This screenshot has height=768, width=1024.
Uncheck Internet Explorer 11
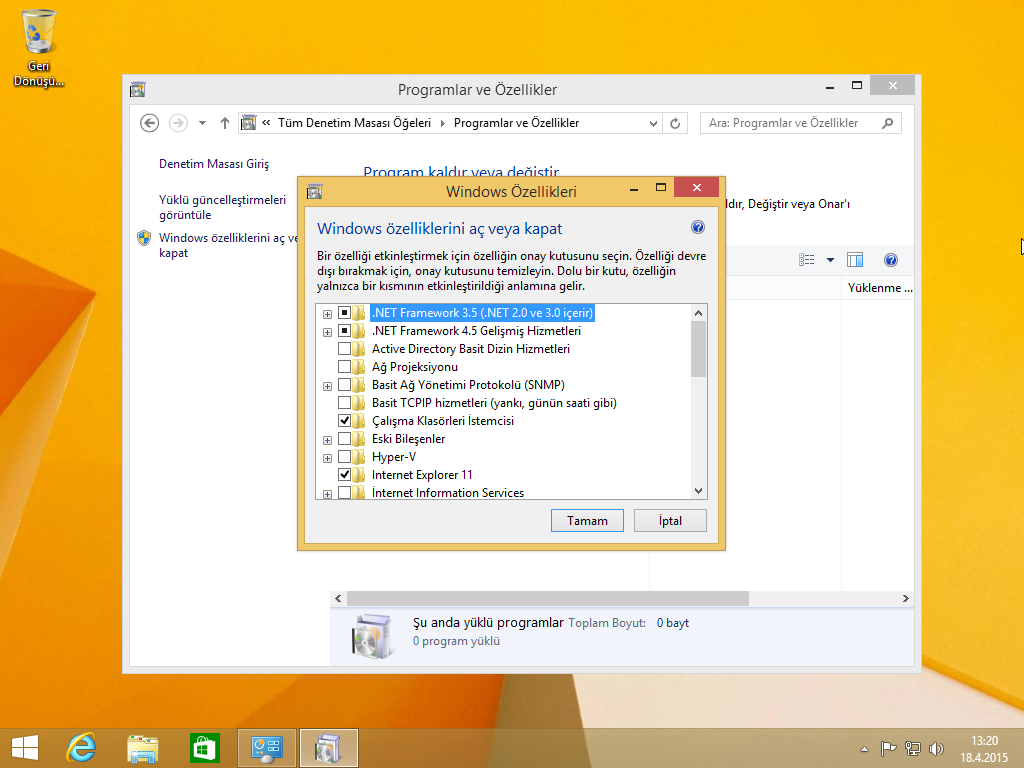(344, 475)
